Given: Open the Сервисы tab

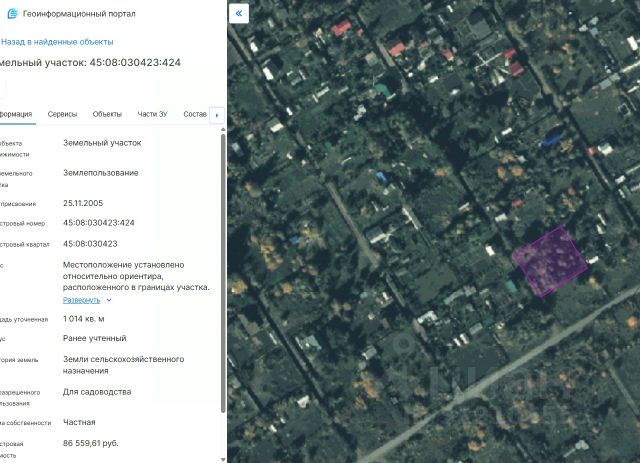Looking at the screenshot, I should 62,114.
